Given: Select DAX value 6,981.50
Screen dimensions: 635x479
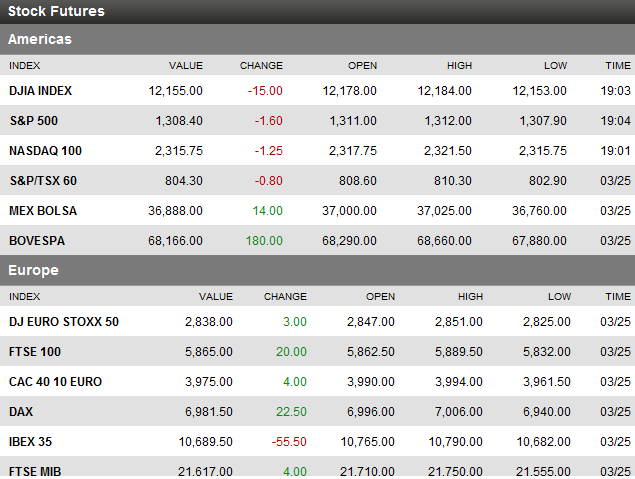Looking at the screenshot, I should click(209, 411).
